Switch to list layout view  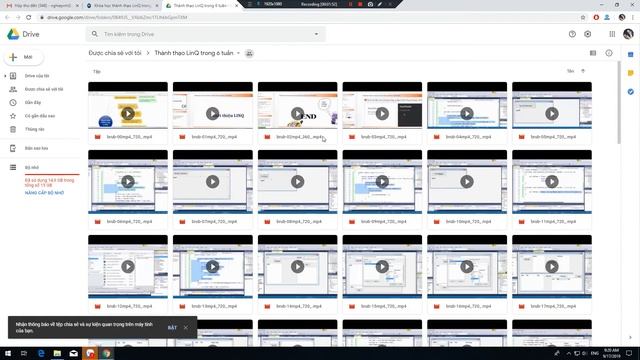point(593,53)
